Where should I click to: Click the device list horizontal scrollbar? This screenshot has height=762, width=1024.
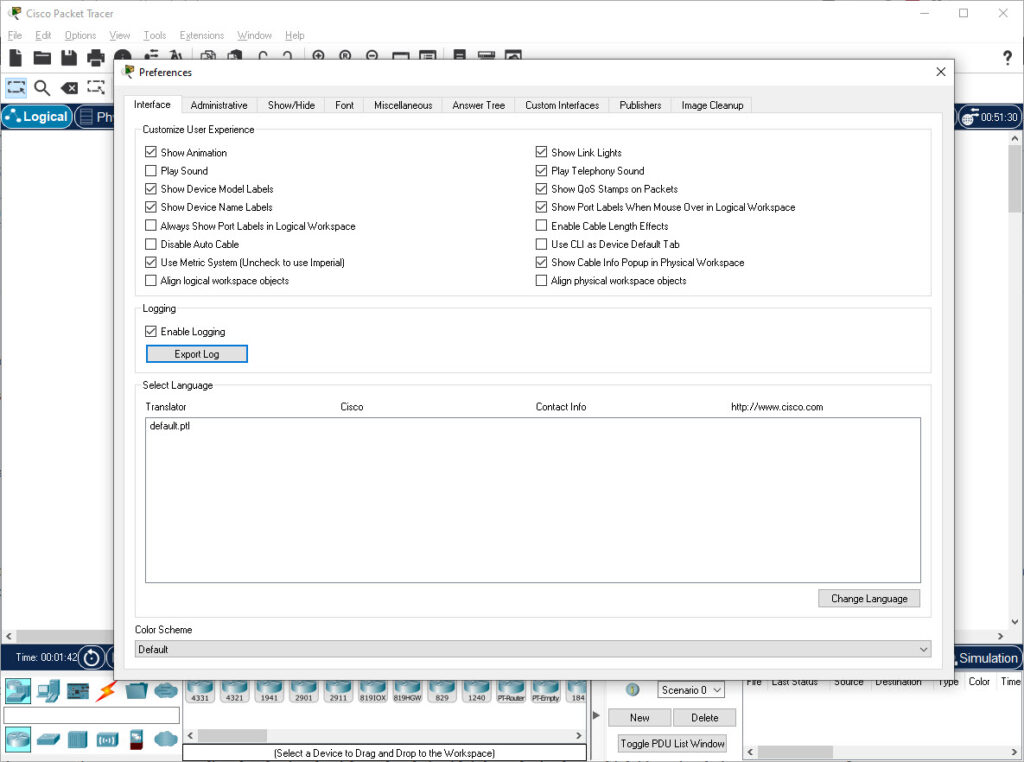pos(384,735)
